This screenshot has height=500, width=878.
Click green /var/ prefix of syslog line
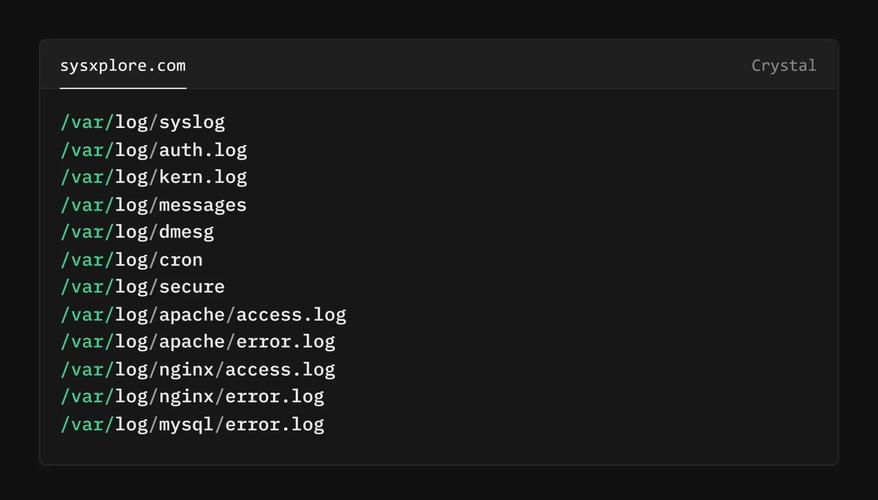click(87, 122)
